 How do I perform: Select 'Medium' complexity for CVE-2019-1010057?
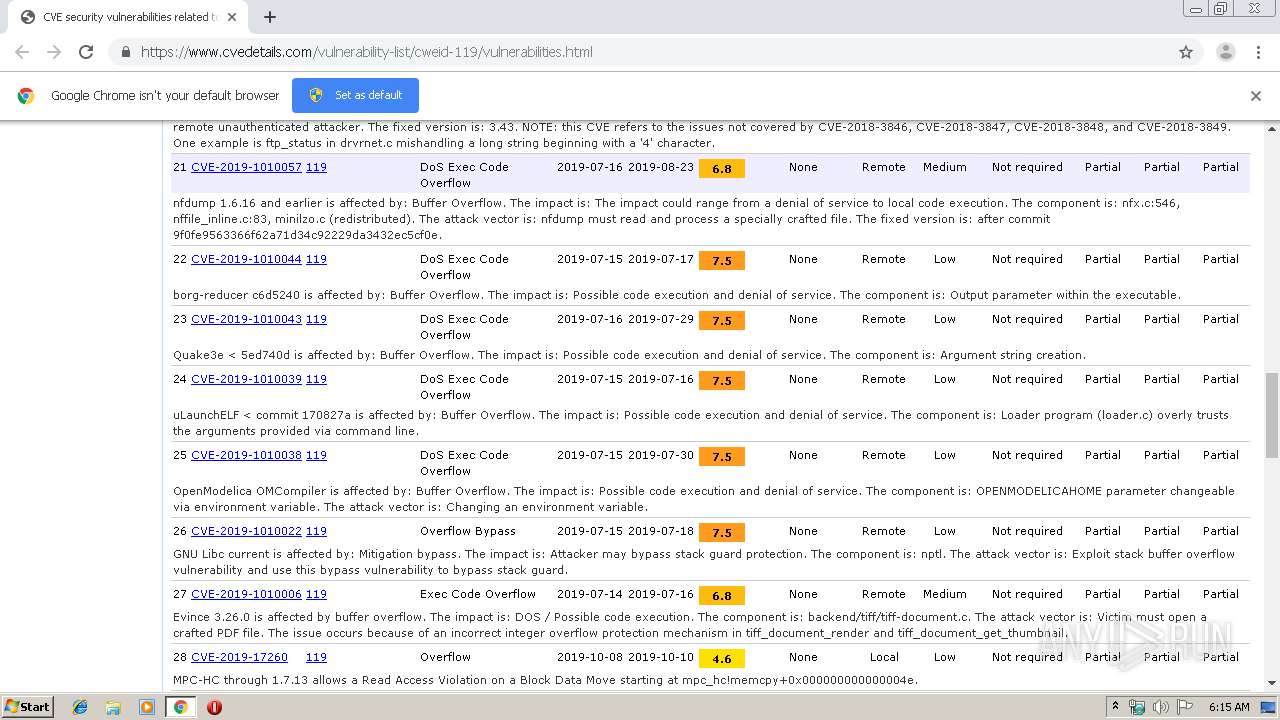pos(945,167)
